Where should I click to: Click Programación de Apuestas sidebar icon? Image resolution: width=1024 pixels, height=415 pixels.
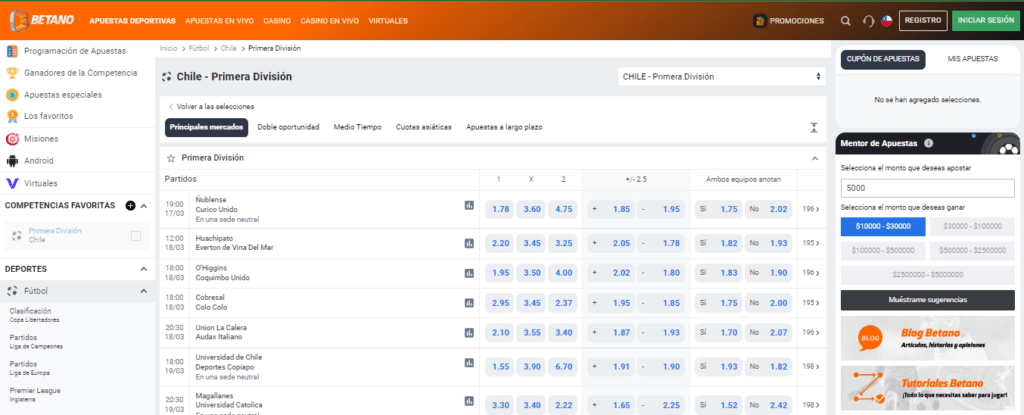click(12, 51)
